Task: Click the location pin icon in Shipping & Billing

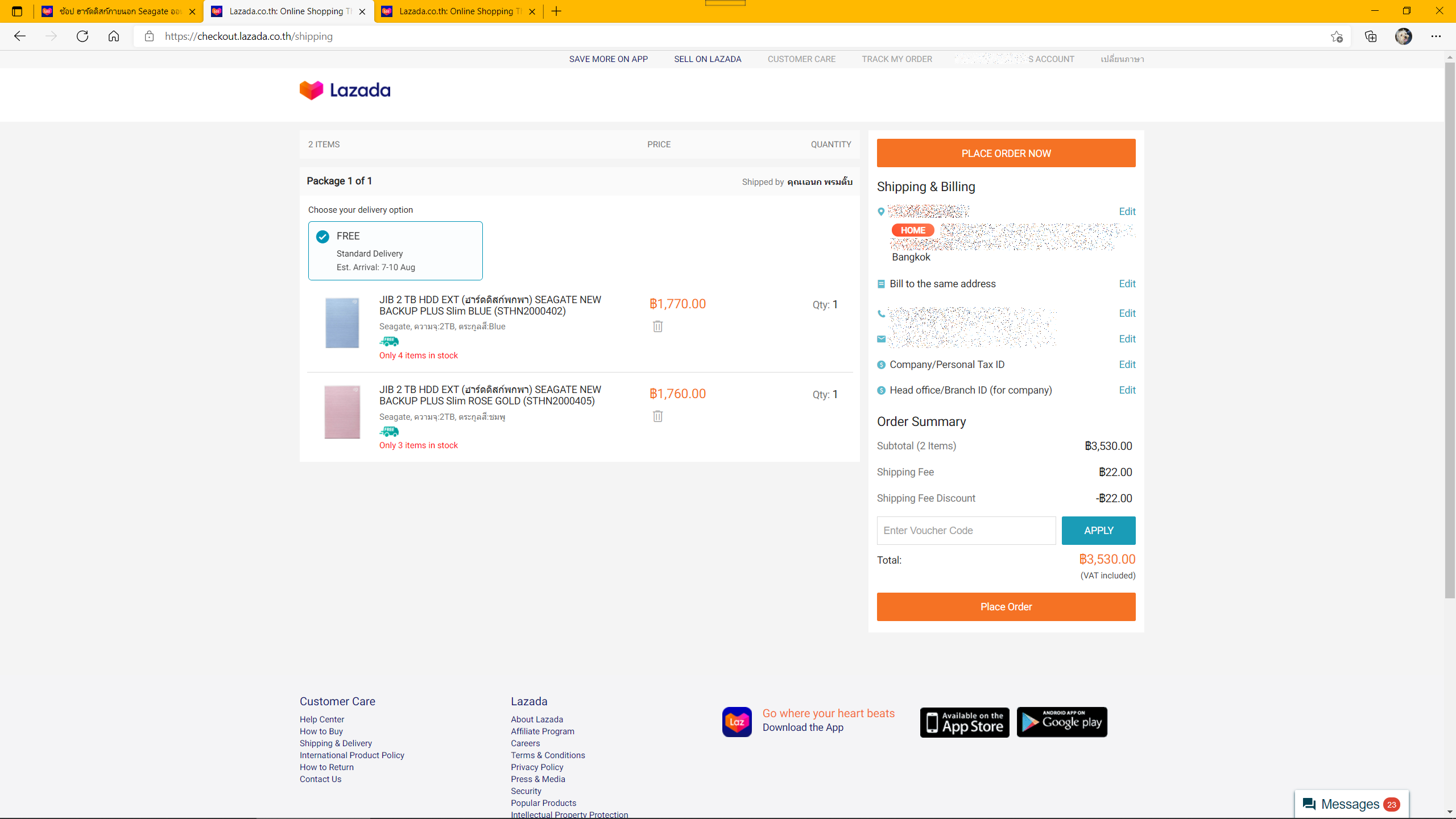Action: click(x=881, y=212)
